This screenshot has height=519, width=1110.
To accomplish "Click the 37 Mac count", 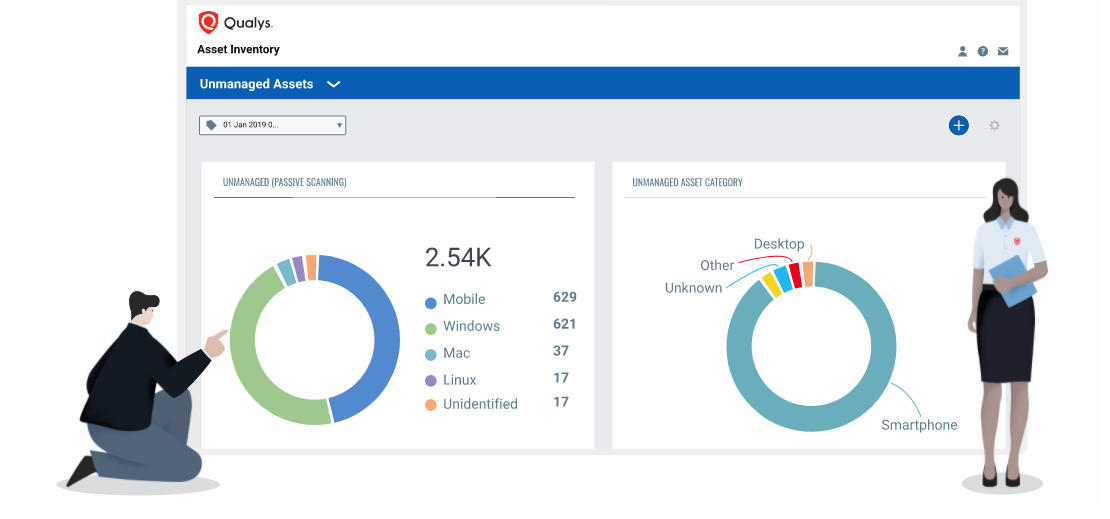I will (561, 351).
